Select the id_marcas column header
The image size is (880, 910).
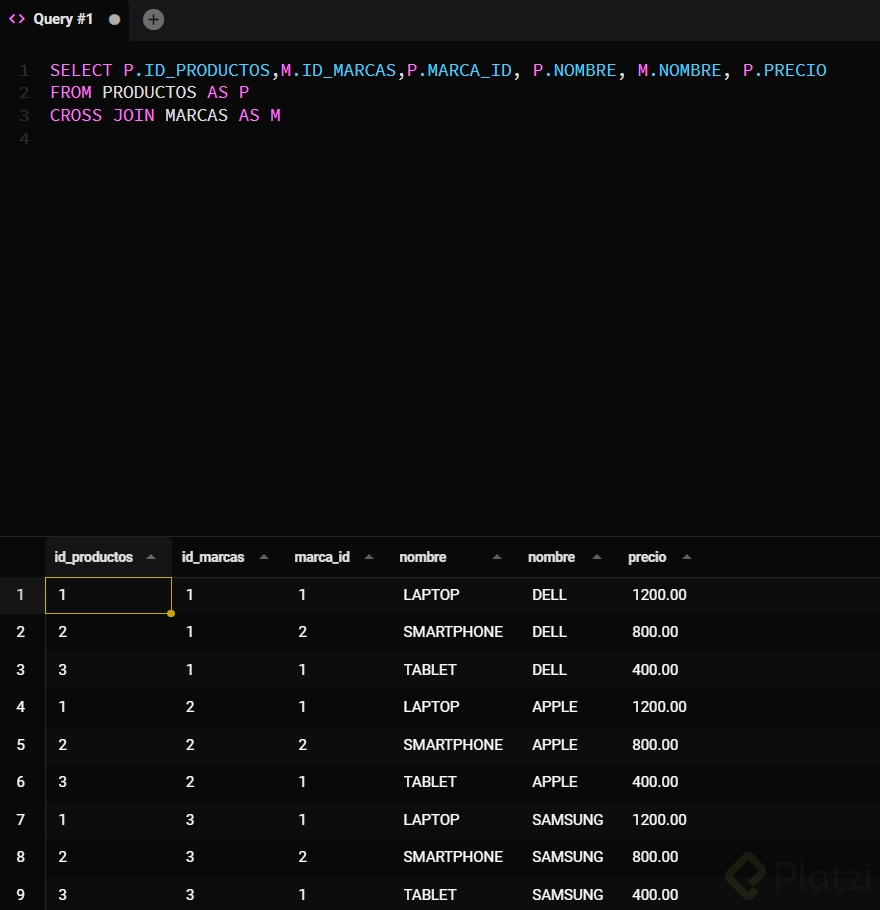click(213, 557)
